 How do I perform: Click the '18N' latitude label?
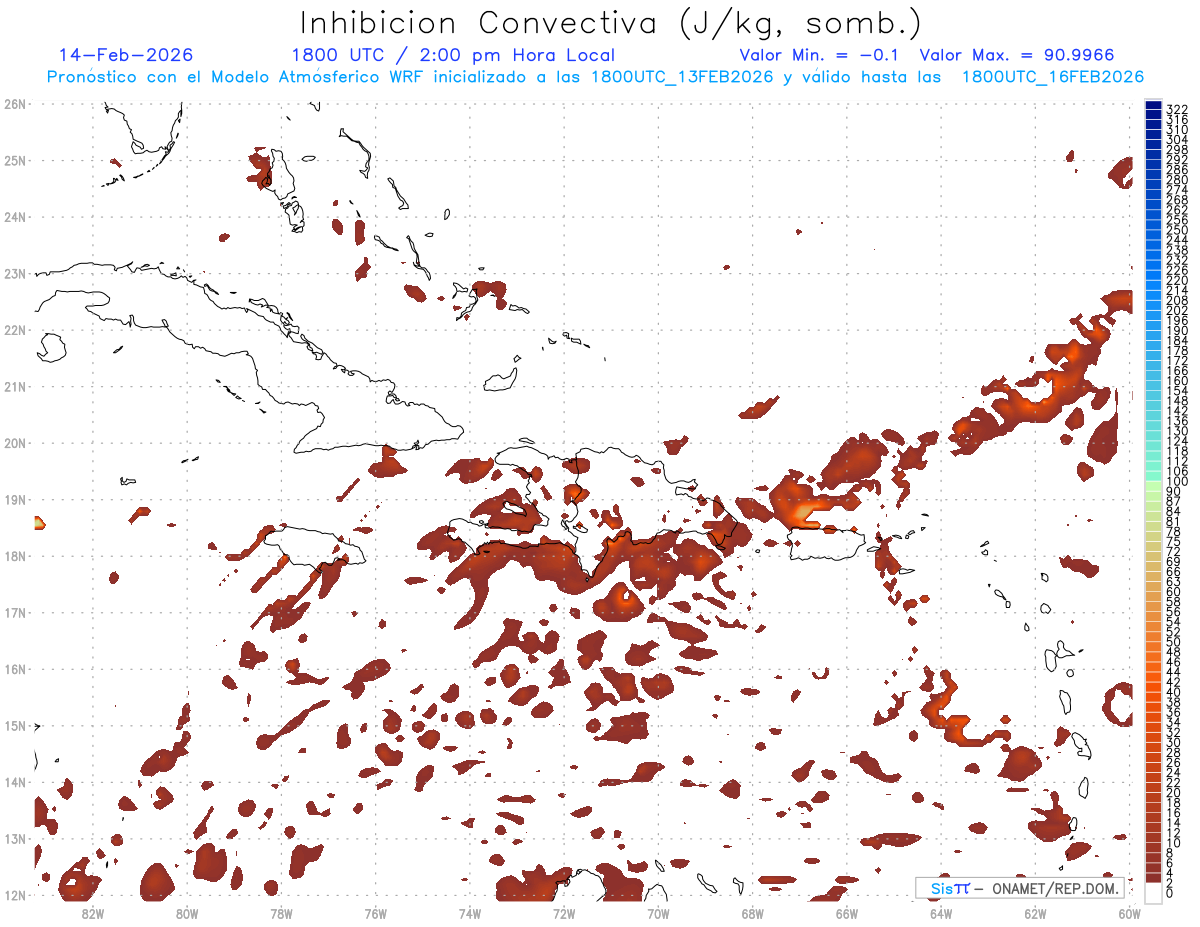point(15,556)
